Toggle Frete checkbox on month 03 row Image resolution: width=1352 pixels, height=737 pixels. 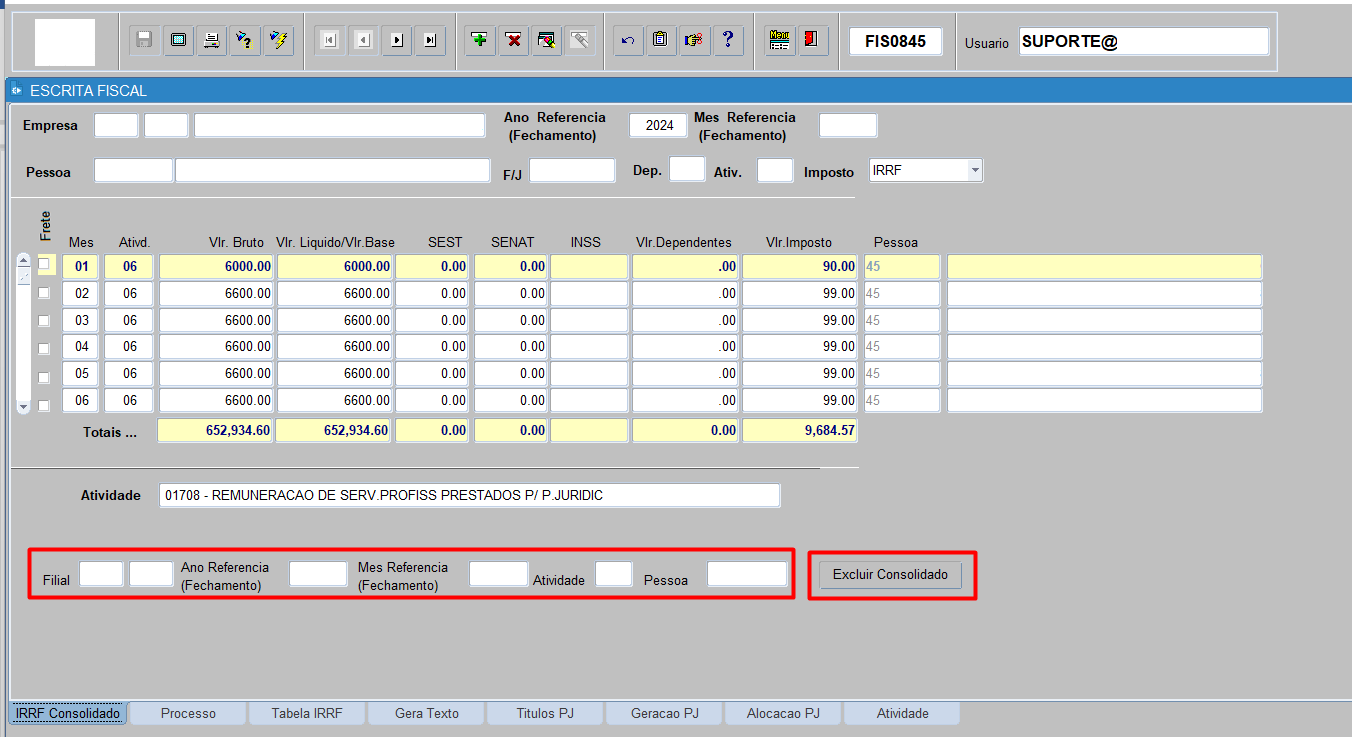pyautogui.click(x=43, y=321)
